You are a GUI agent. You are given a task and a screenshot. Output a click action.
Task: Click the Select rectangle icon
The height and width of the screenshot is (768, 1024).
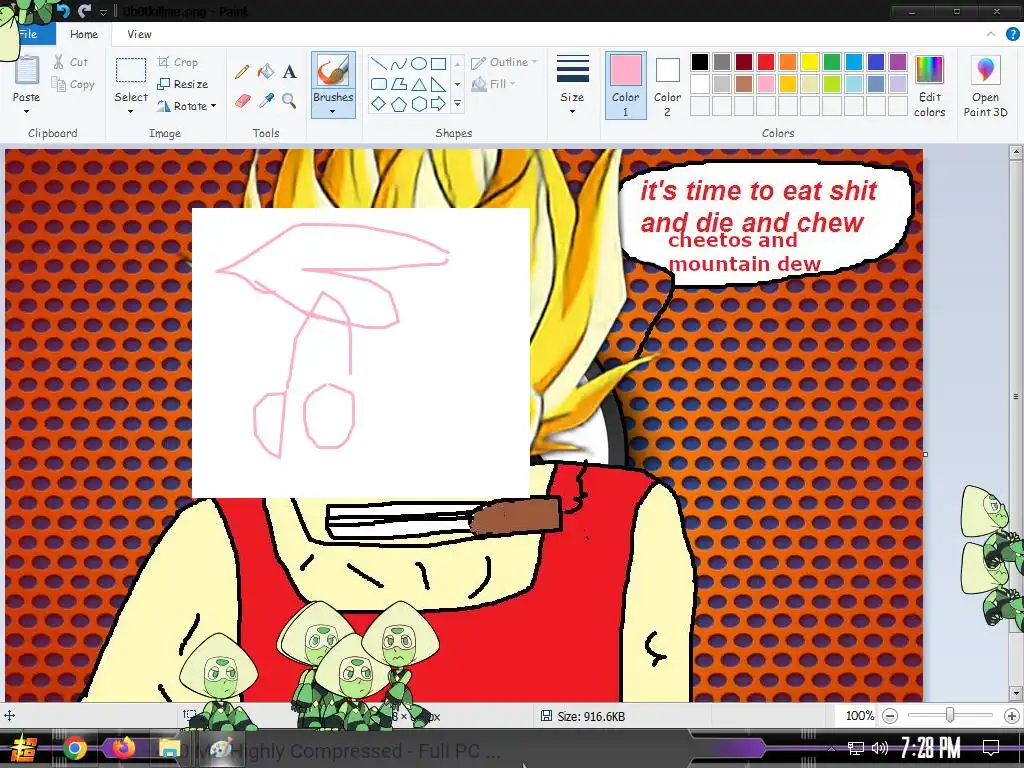pos(131,70)
